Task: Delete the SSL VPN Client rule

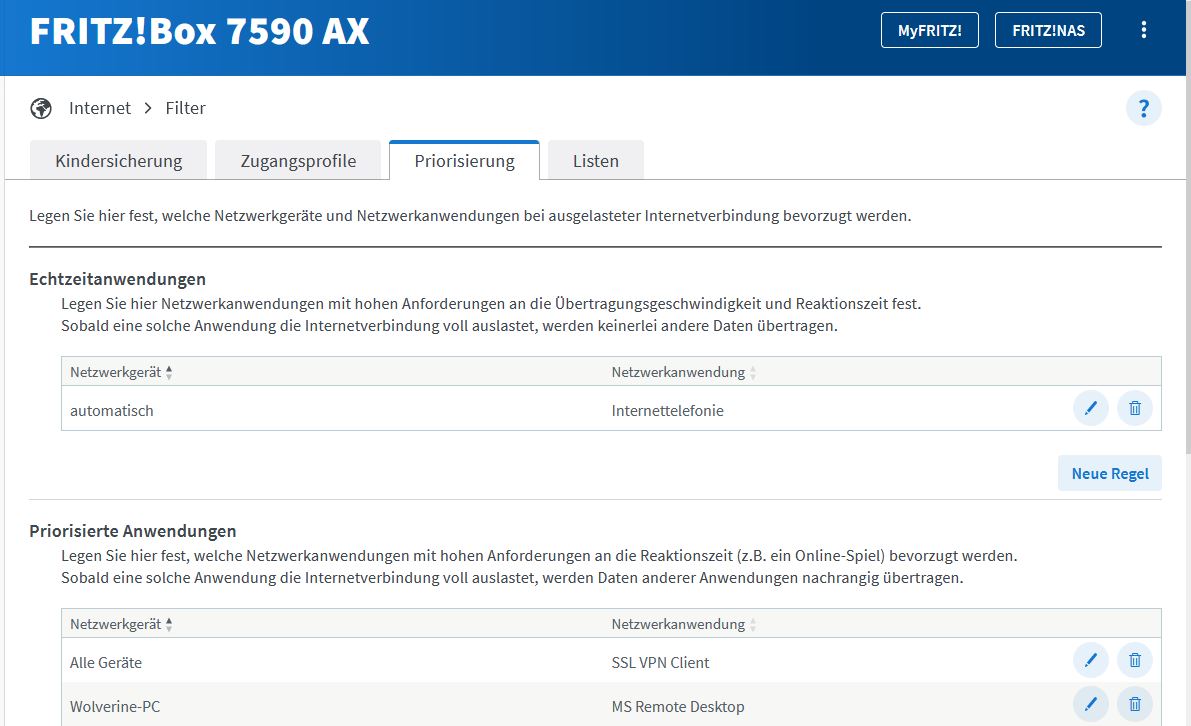Action: coord(1135,660)
